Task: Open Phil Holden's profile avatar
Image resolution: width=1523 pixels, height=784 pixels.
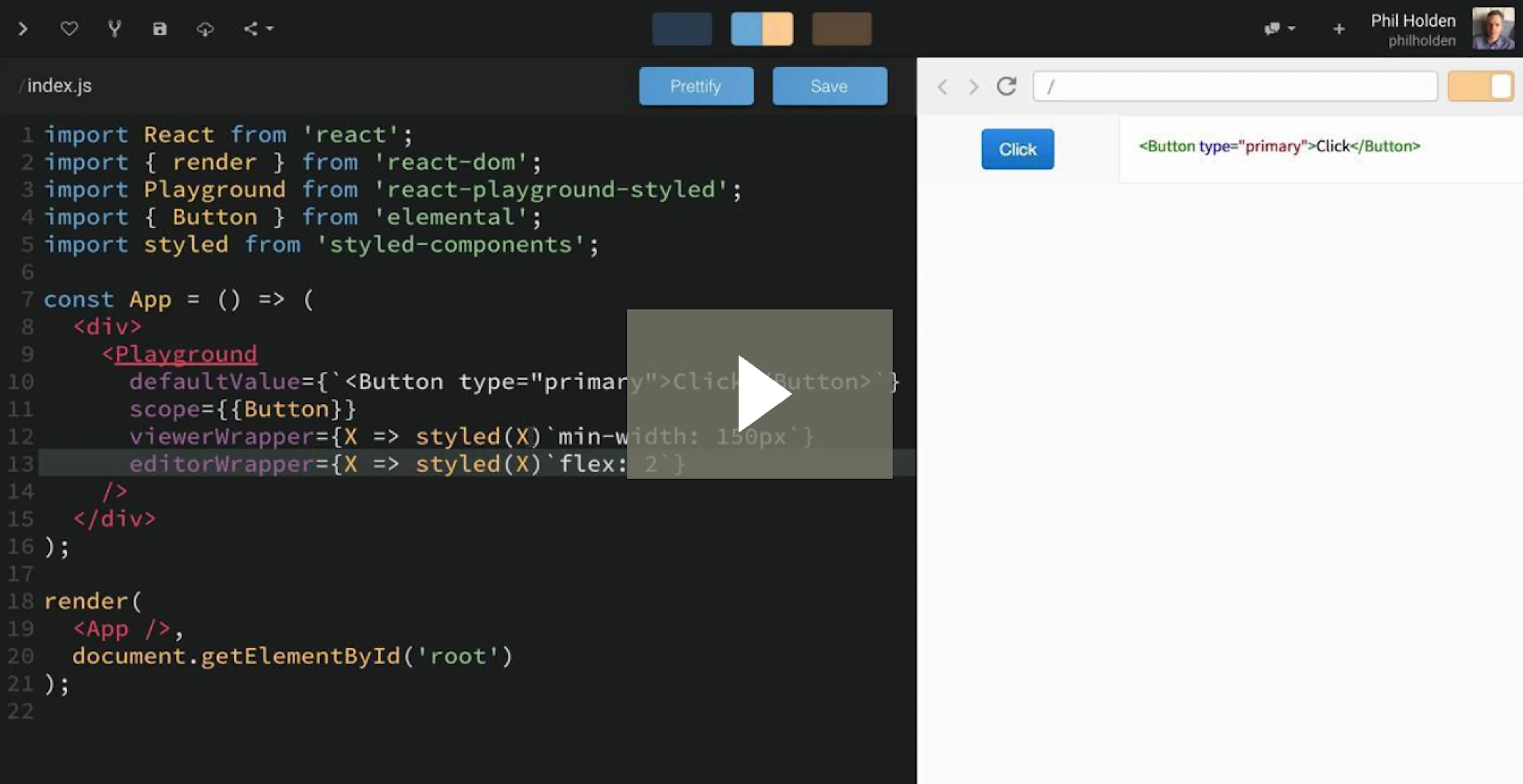Action: 1493,29
